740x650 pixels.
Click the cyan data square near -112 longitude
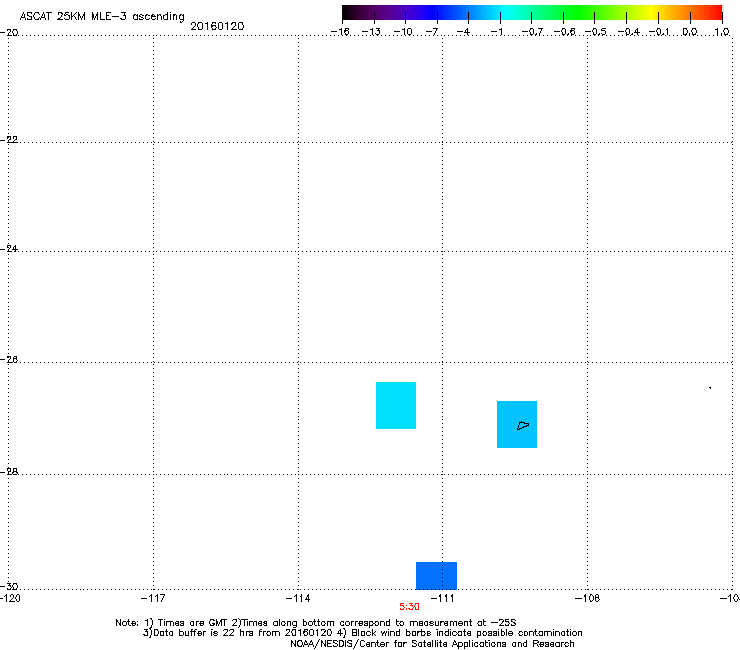pyautogui.click(x=395, y=405)
